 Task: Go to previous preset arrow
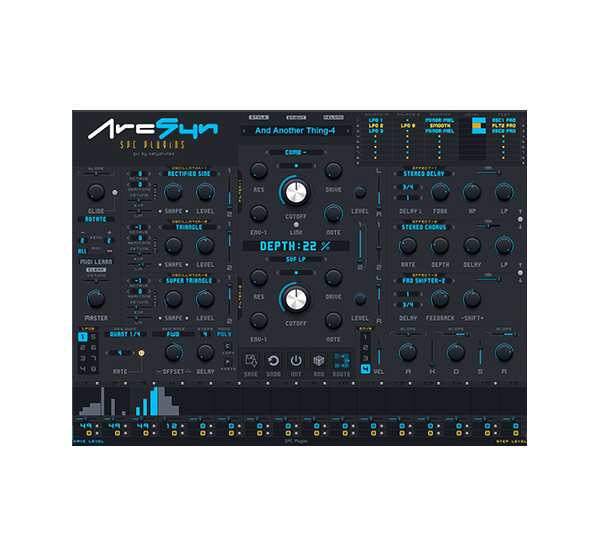pyautogui.click(x=244, y=131)
